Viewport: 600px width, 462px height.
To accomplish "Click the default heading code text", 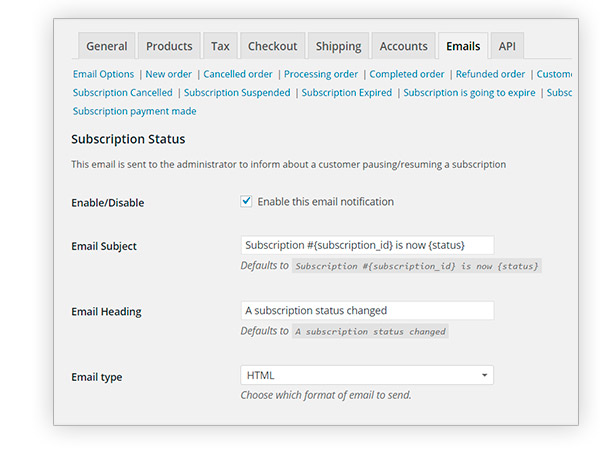I will click(370, 331).
